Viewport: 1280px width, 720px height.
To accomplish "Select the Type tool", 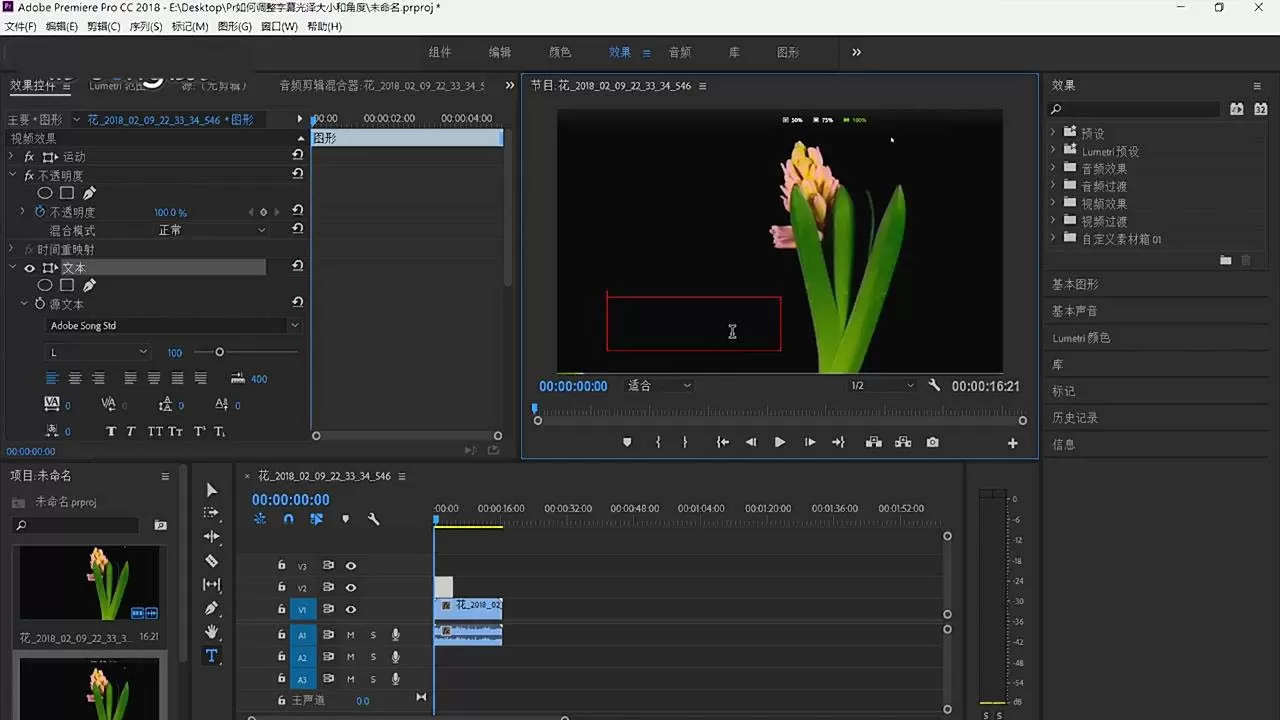I will click(x=211, y=656).
